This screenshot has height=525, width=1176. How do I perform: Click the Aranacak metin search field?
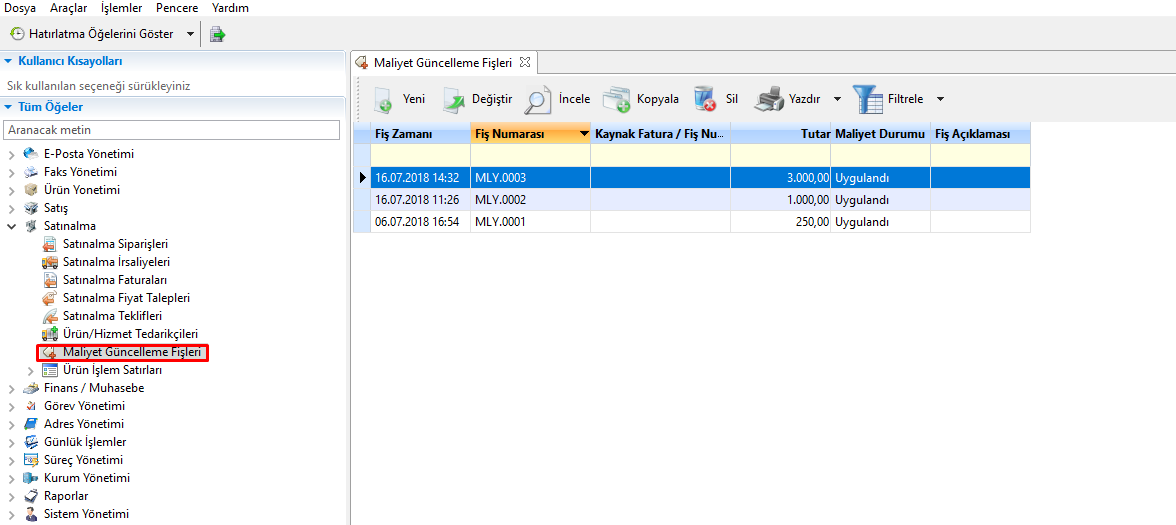pyautogui.click(x=172, y=130)
